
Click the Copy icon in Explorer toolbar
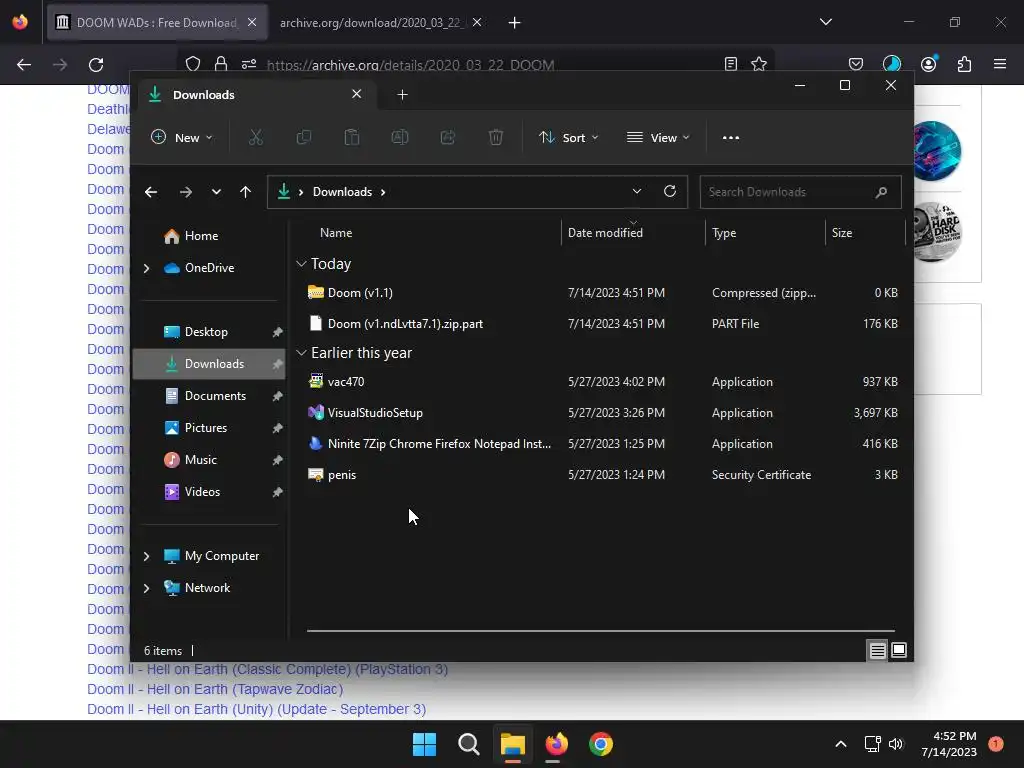click(x=304, y=137)
